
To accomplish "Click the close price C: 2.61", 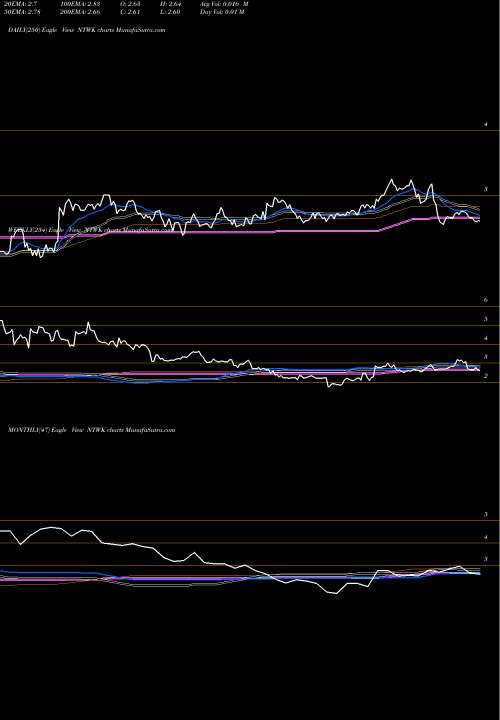I will (130, 12).
